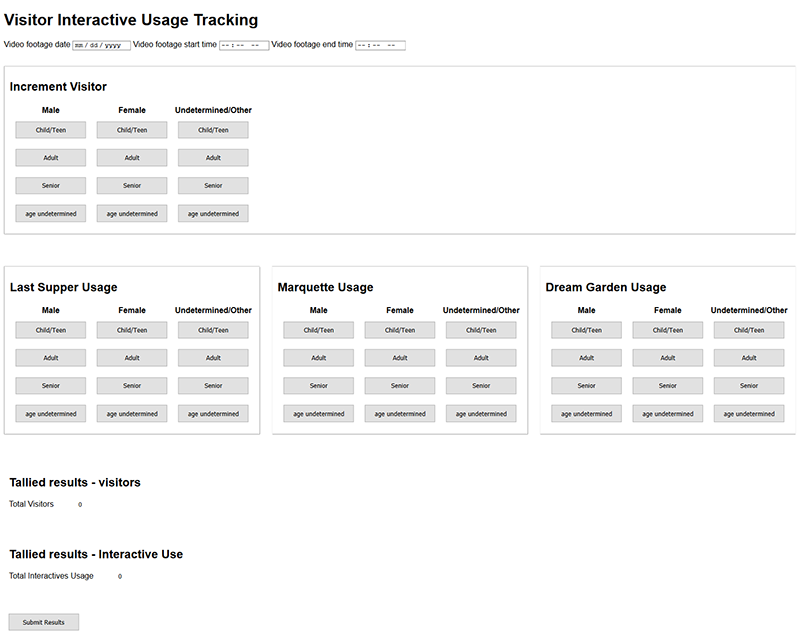Add a Female Adult visitor
Screen dimensions: 800x639
click(132, 158)
